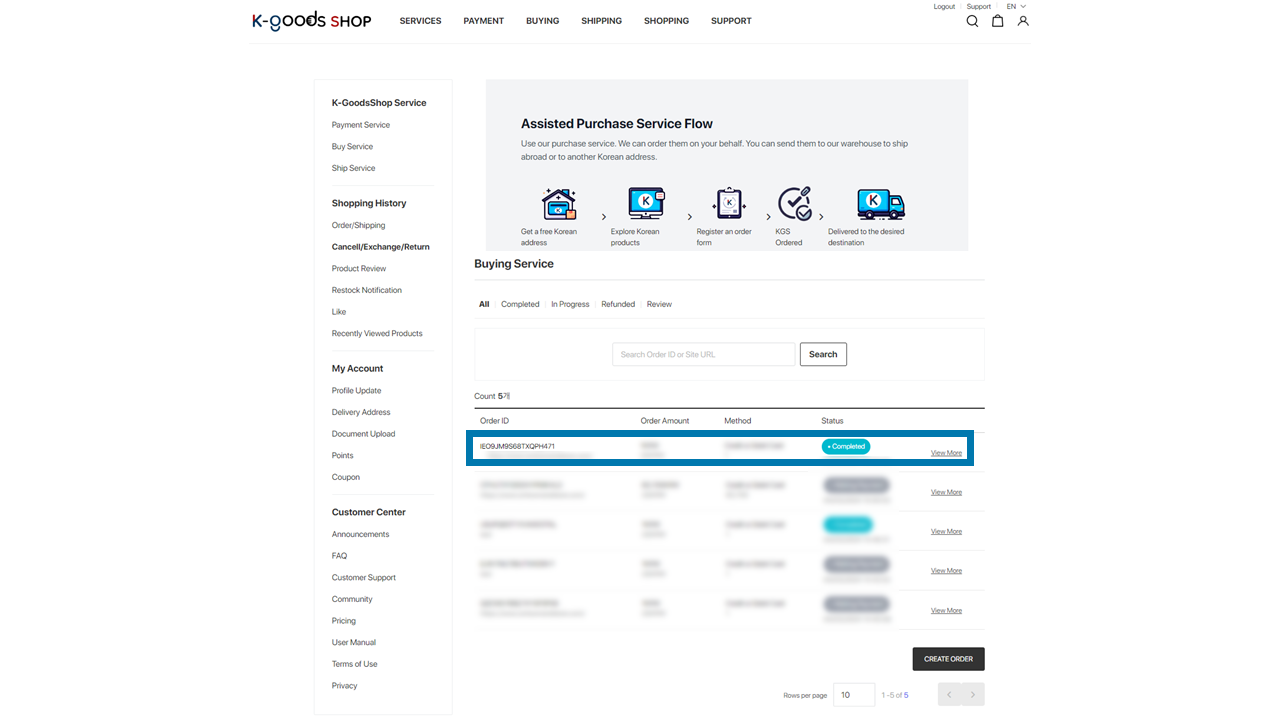1280x720 pixels.
Task: Expand the EN language dropdown
Action: (1016, 7)
